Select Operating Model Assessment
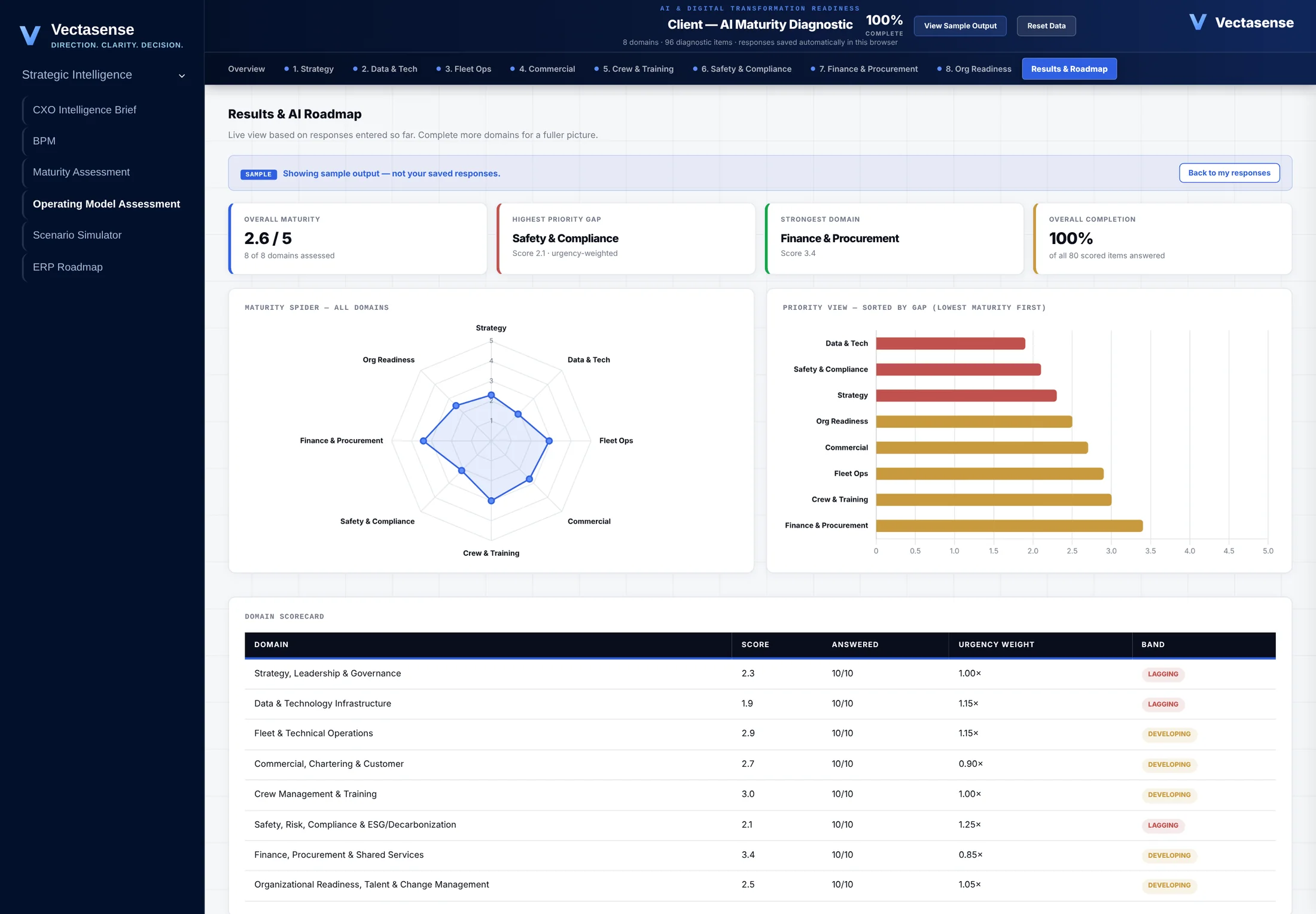Image resolution: width=1316 pixels, height=914 pixels. 106,204
